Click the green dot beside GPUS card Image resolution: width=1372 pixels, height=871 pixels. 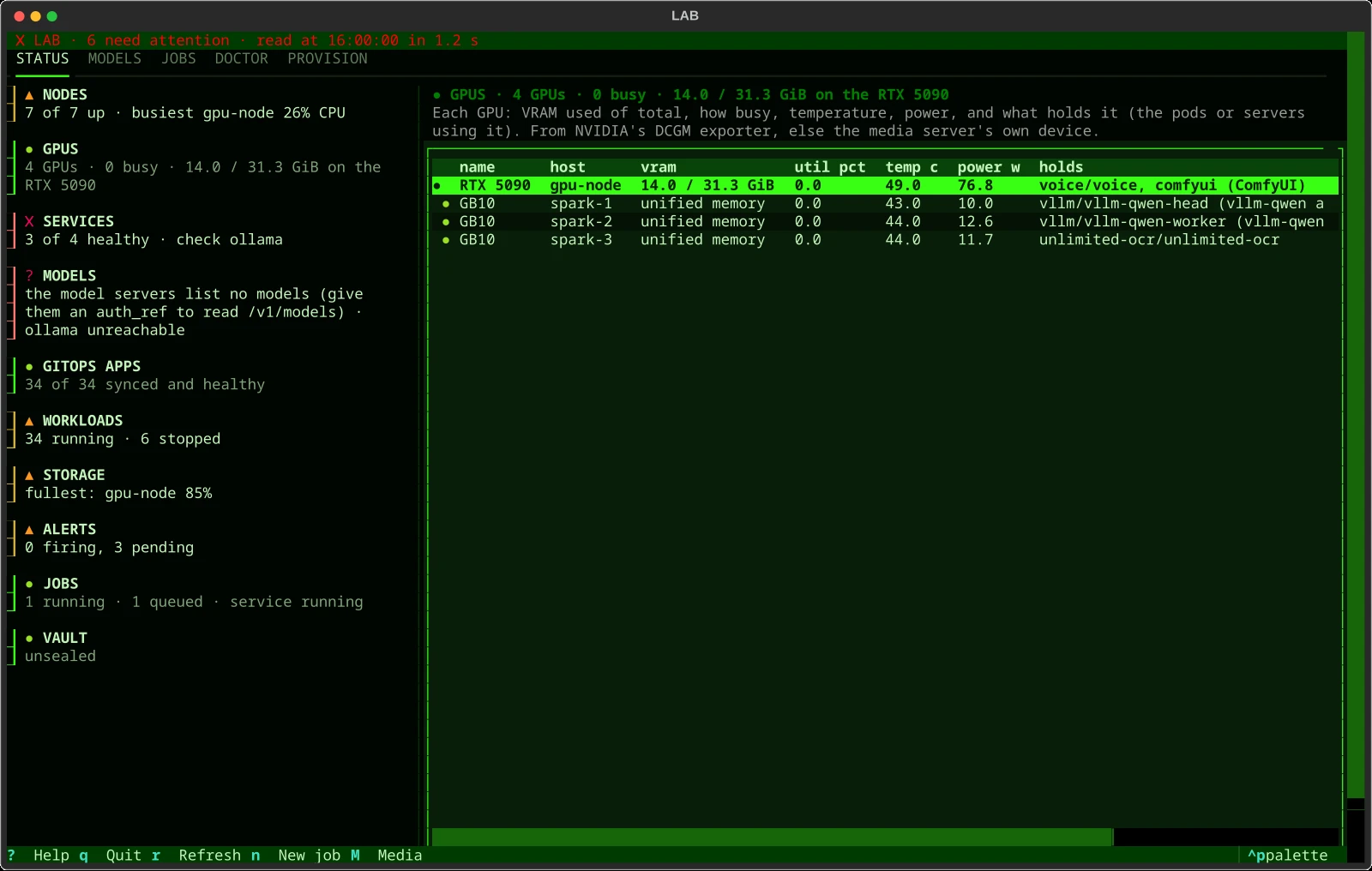click(29, 149)
